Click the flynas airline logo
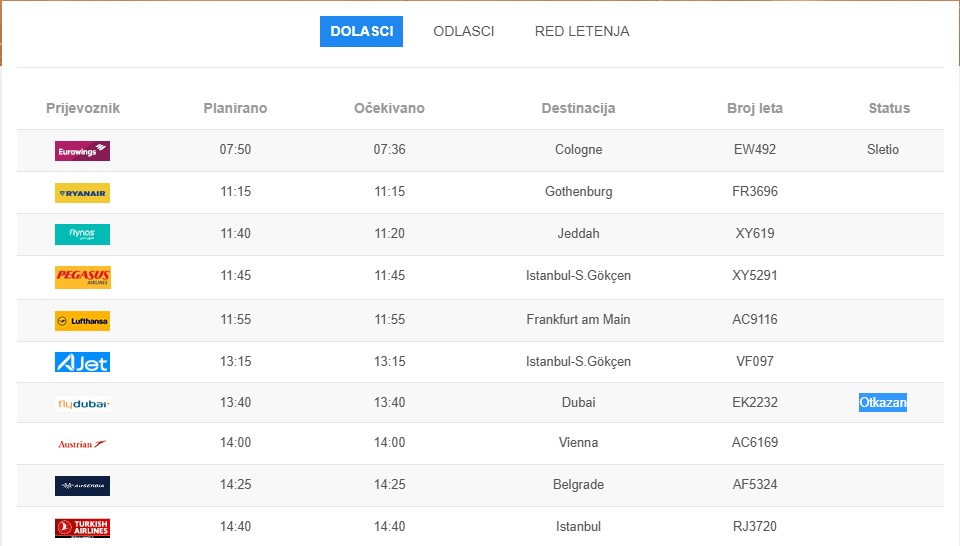The height and width of the screenshot is (546, 960). (82, 234)
